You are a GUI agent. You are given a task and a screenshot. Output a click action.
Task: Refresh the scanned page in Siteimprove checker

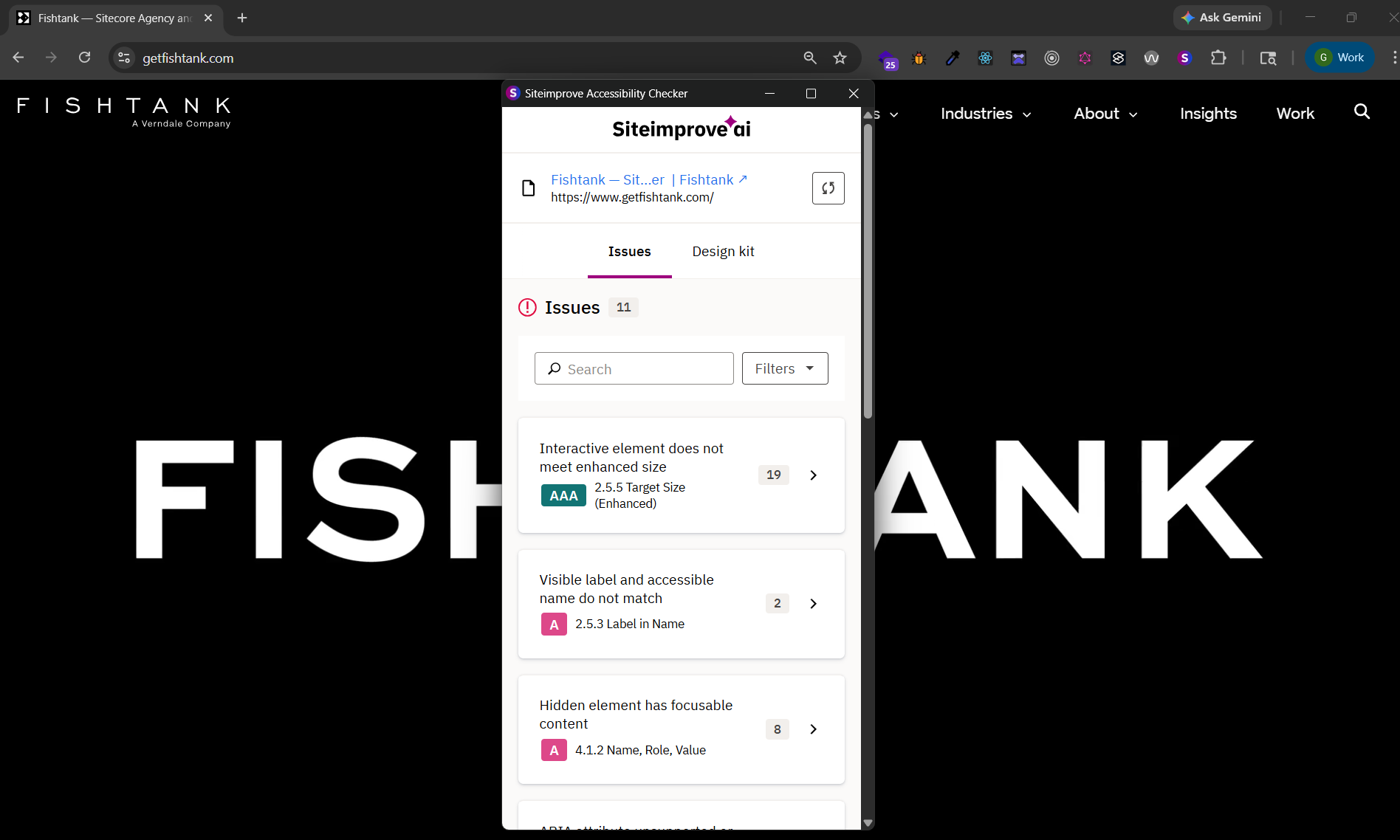pos(828,188)
